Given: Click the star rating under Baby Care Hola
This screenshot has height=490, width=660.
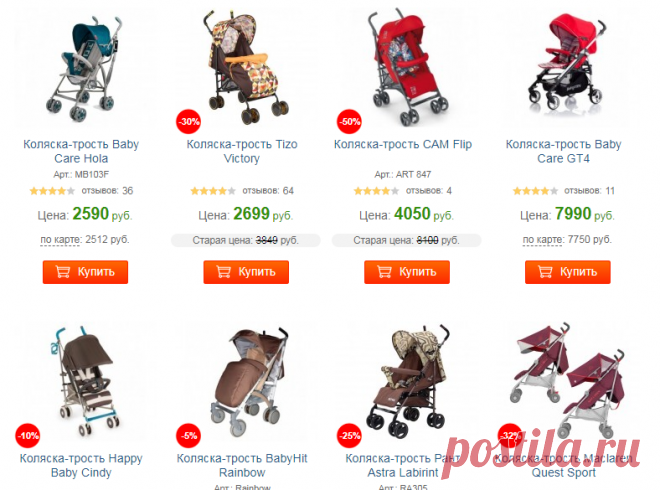Looking at the screenshot, I should (52, 191).
